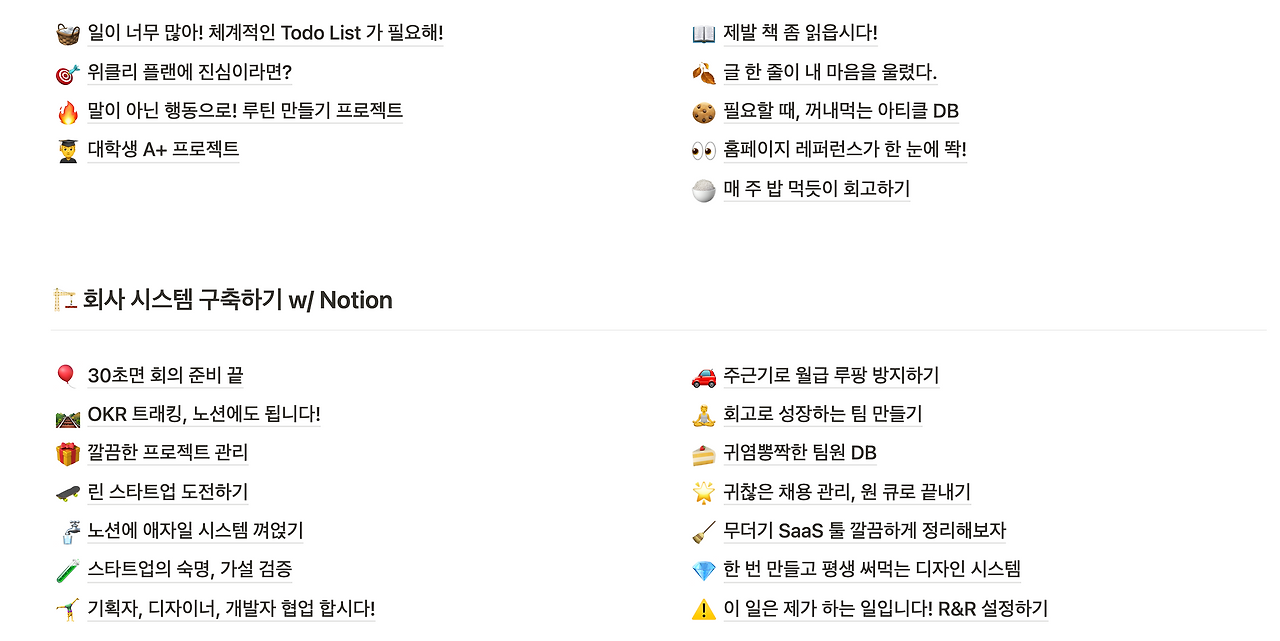Go to 린 스타트업 도전하기 page
Screen dimensions: 1280x641
point(167,492)
